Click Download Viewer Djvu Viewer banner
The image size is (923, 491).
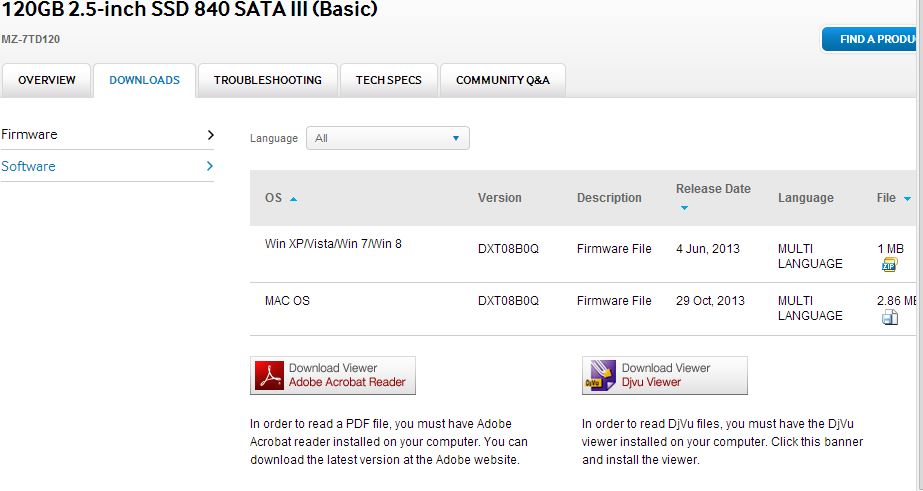click(665, 375)
